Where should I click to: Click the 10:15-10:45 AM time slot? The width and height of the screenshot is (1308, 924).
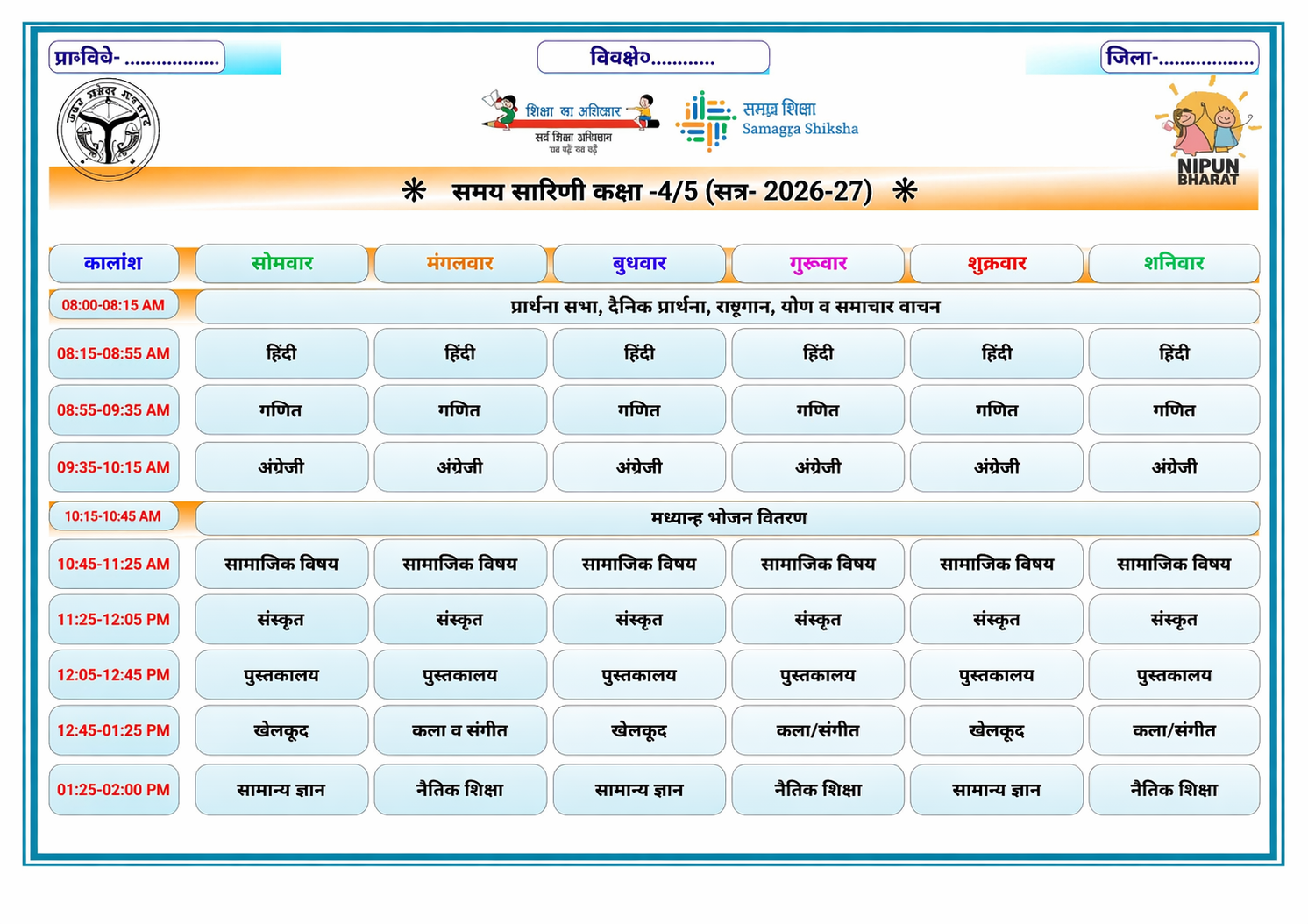113,516
